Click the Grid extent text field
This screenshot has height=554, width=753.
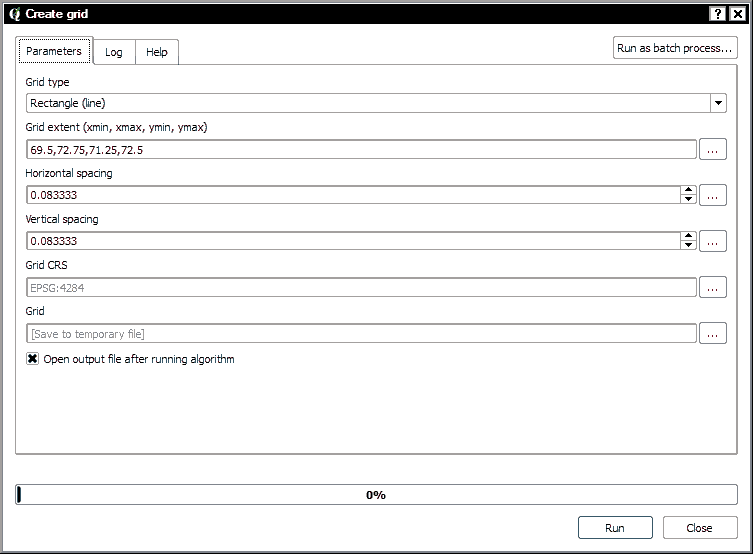coord(360,149)
